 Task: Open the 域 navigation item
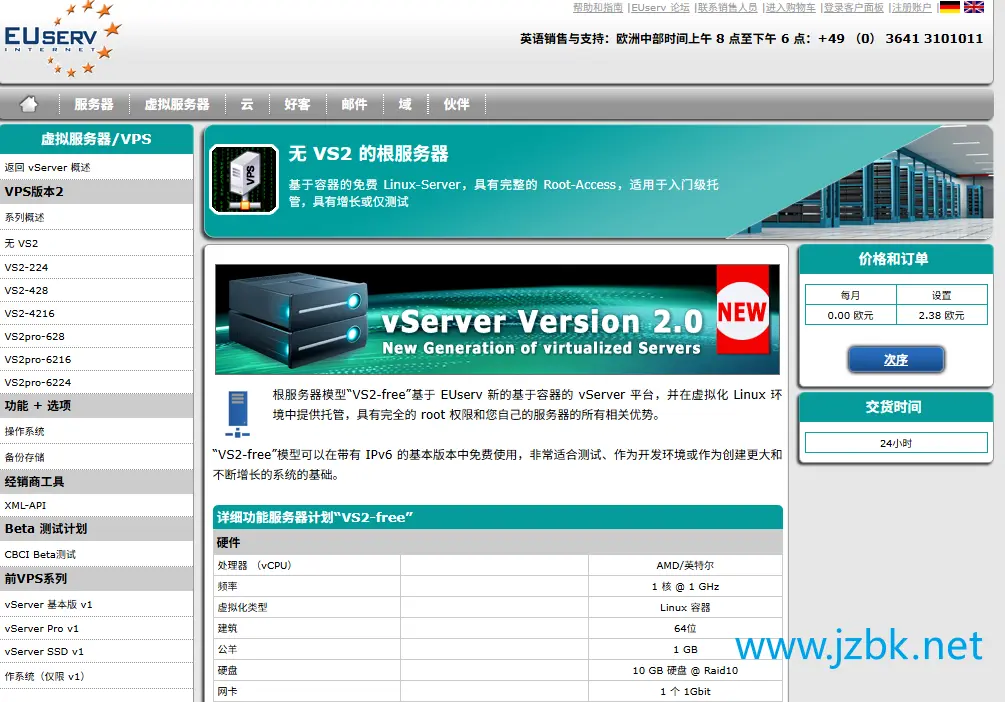point(405,104)
